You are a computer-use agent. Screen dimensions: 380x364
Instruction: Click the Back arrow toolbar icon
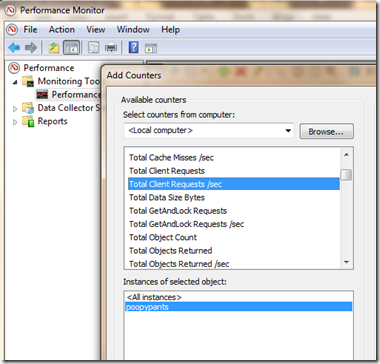tap(14, 48)
